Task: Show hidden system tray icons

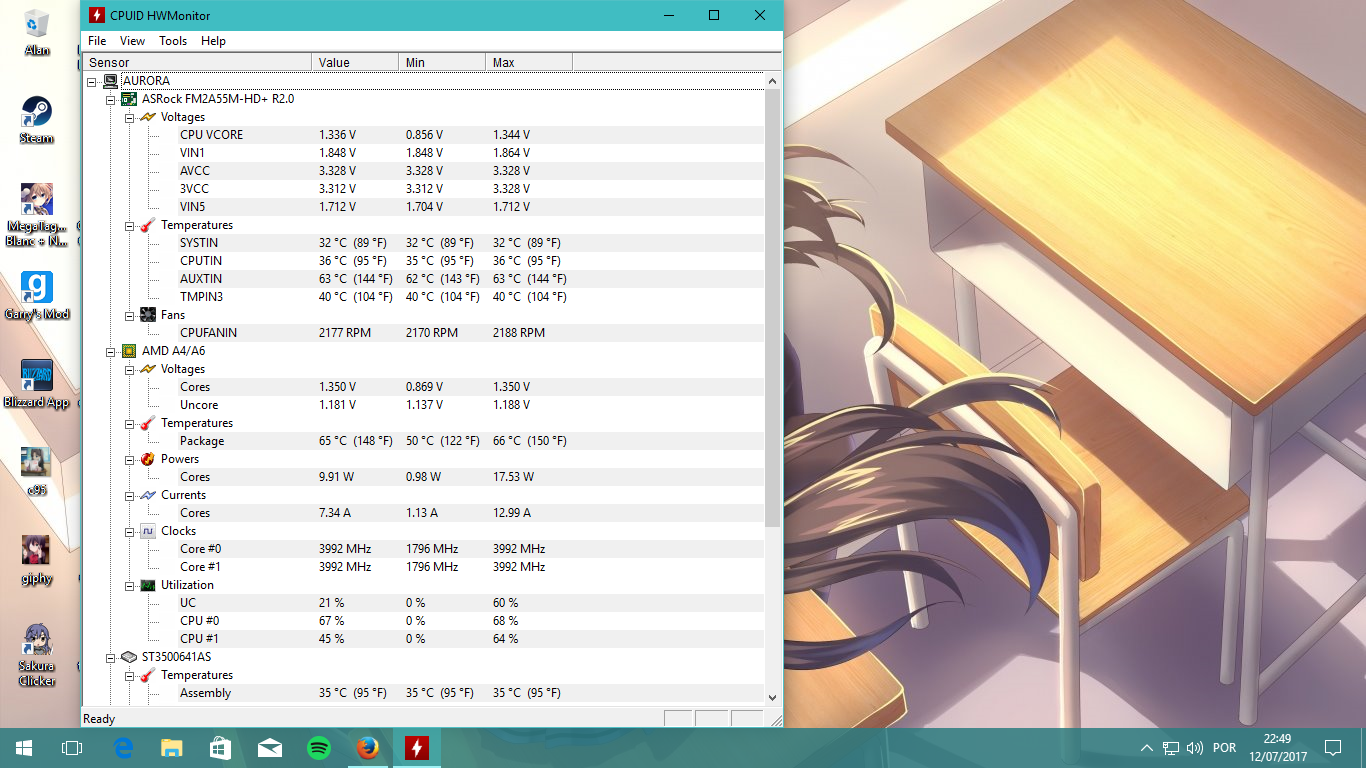Action: (1146, 748)
